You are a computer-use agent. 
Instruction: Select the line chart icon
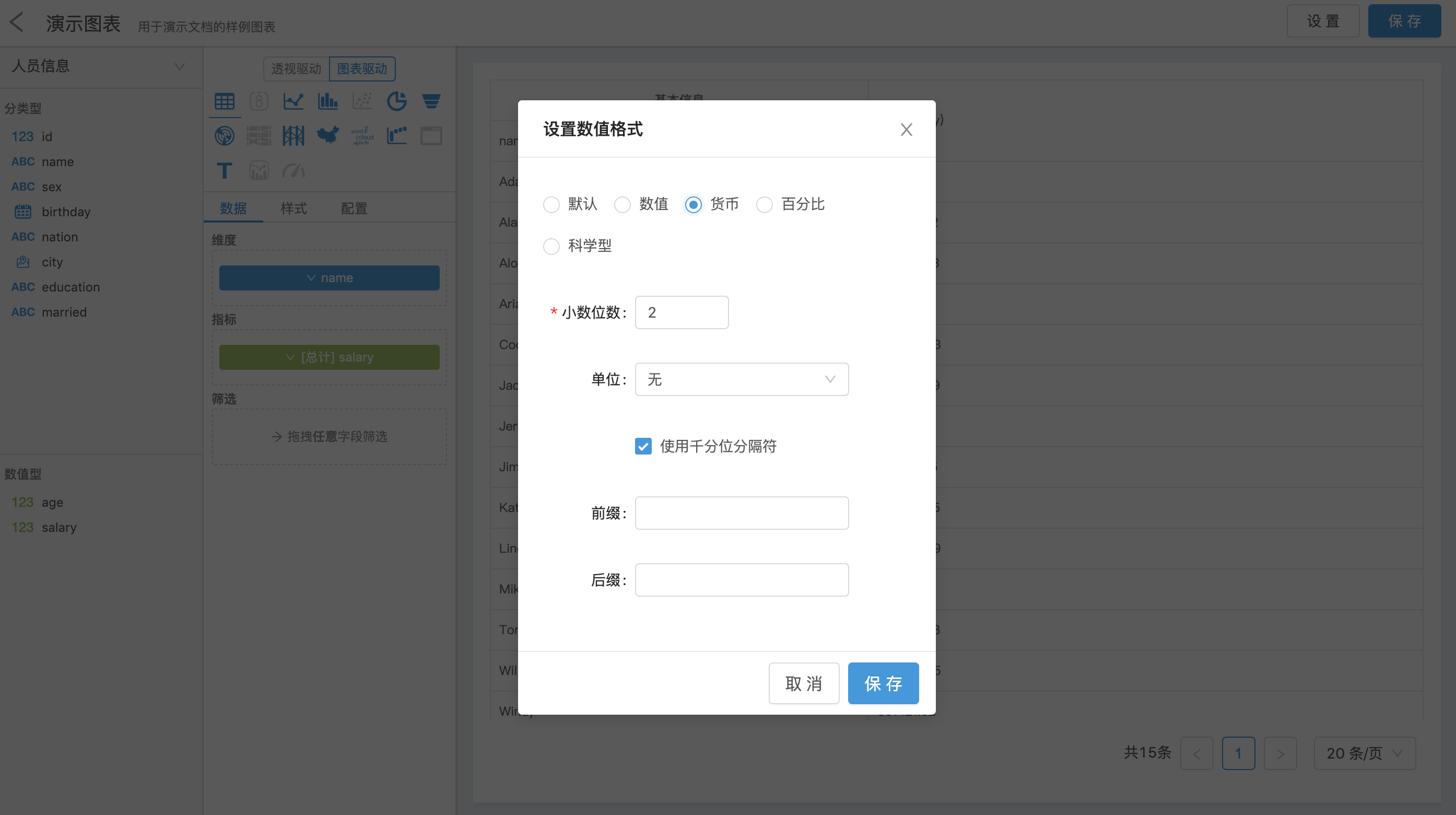coord(293,101)
